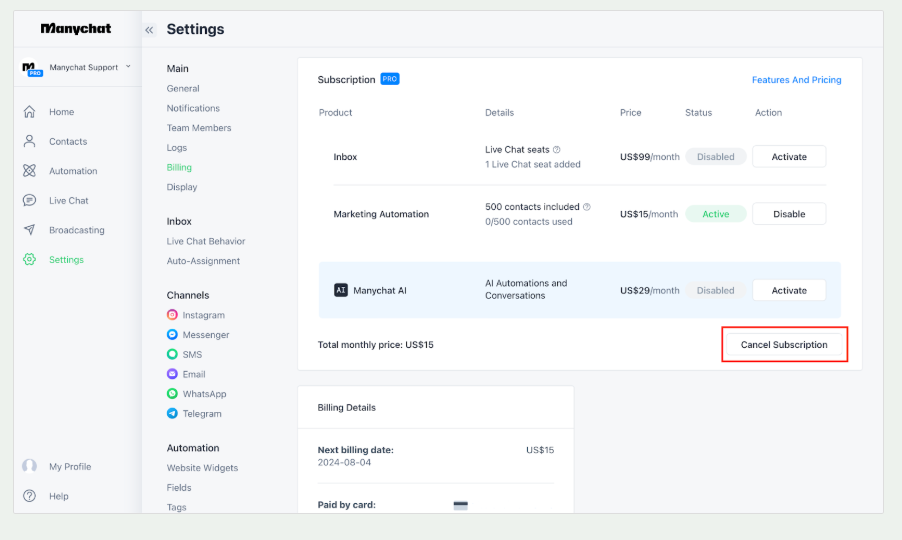Image resolution: width=902 pixels, height=540 pixels.
Task: Open the Auto-Assignment settings page
Action: [203, 261]
